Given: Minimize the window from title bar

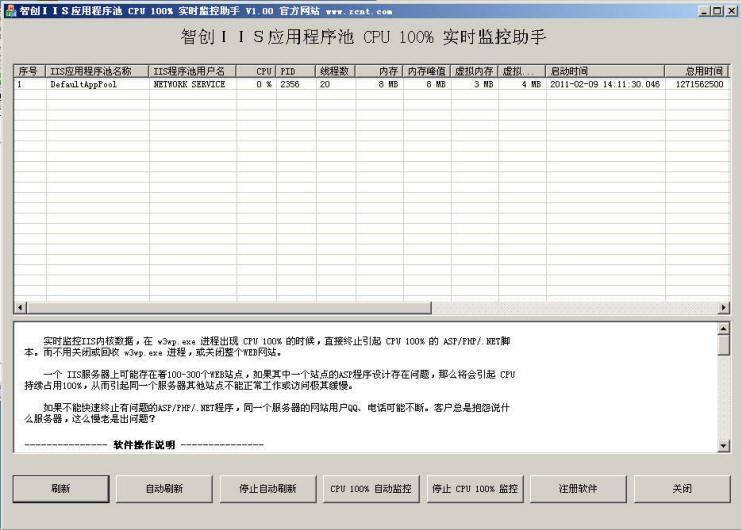Looking at the screenshot, I should [704, 11].
